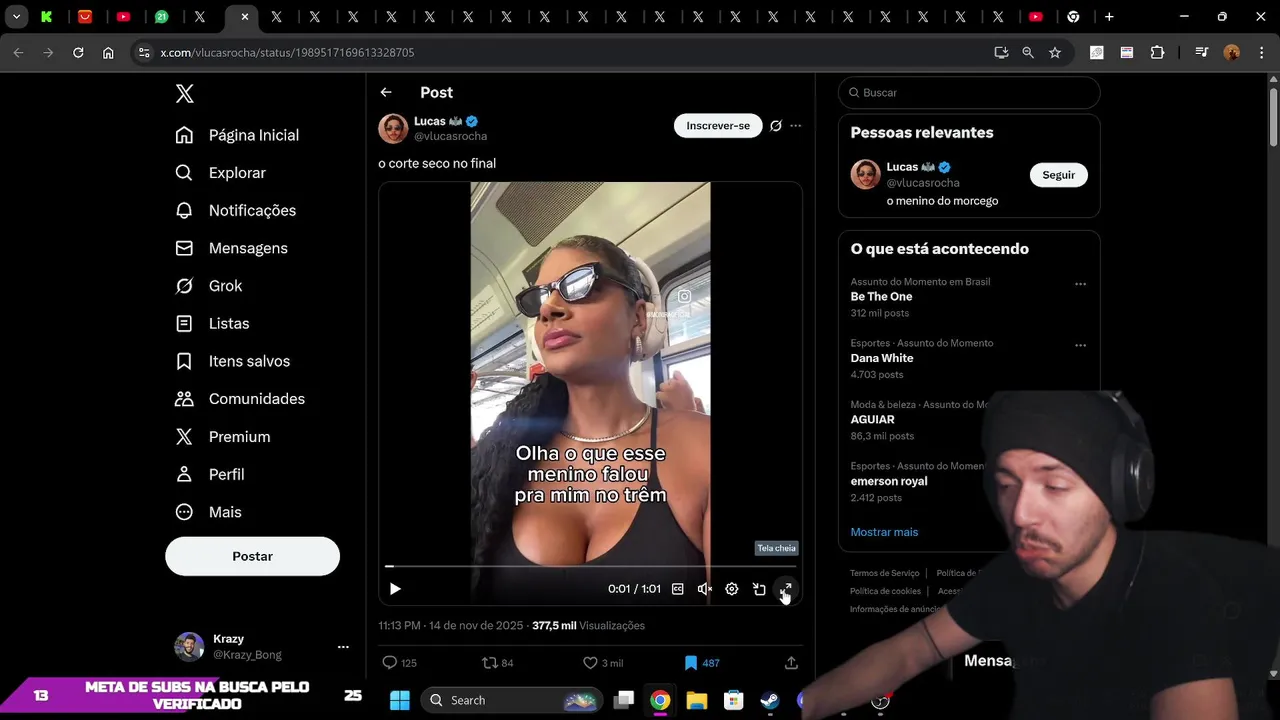Click the Buscar search field
Screen dimensions: 1280x720
969,92
